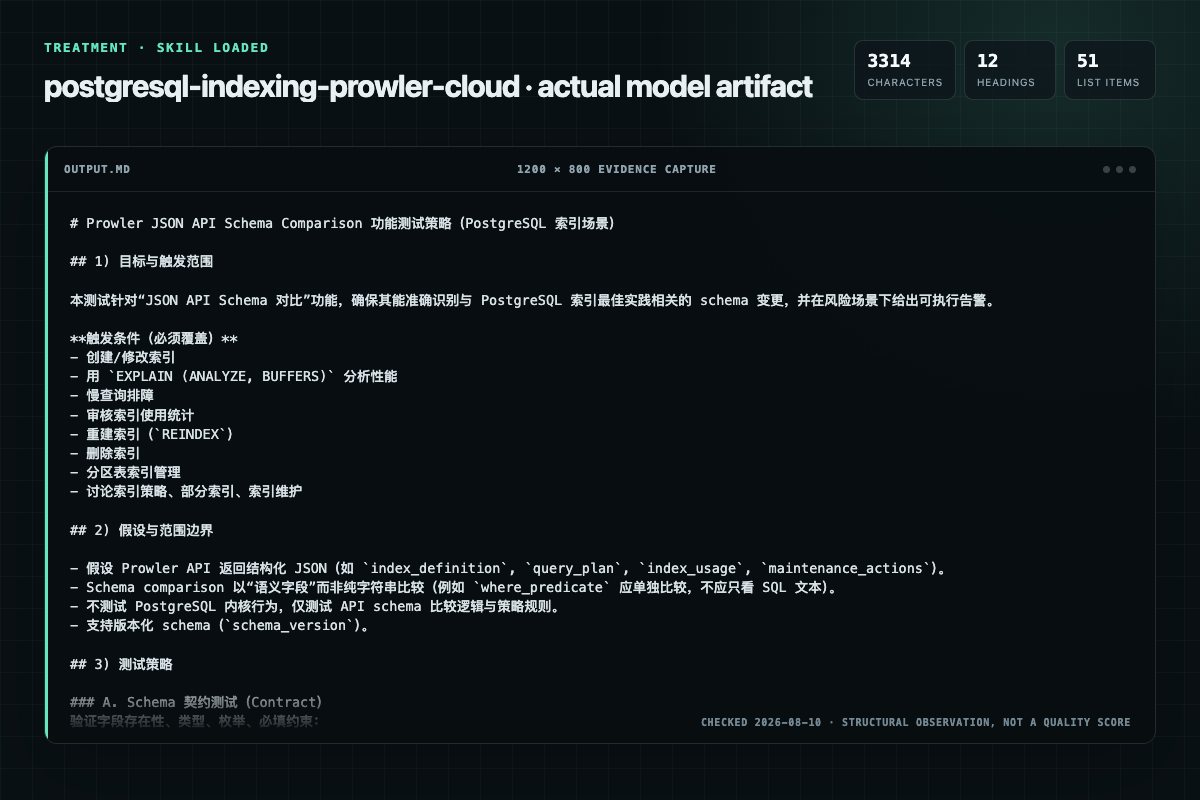This screenshot has height=800, width=1200.
Task: Click the 'TREATMENT · SKILL LOADED' label
Action: [x=156, y=47]
